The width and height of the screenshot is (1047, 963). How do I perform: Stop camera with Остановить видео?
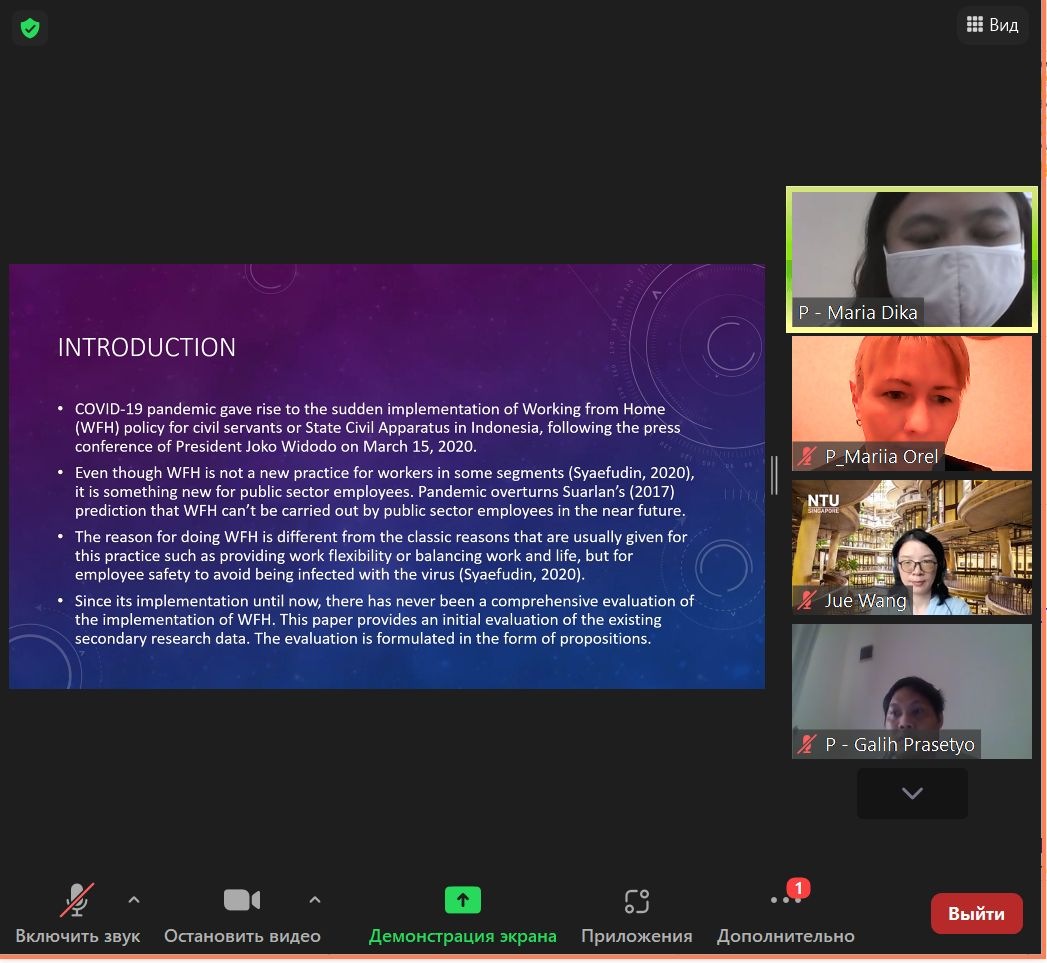point(242,914)
